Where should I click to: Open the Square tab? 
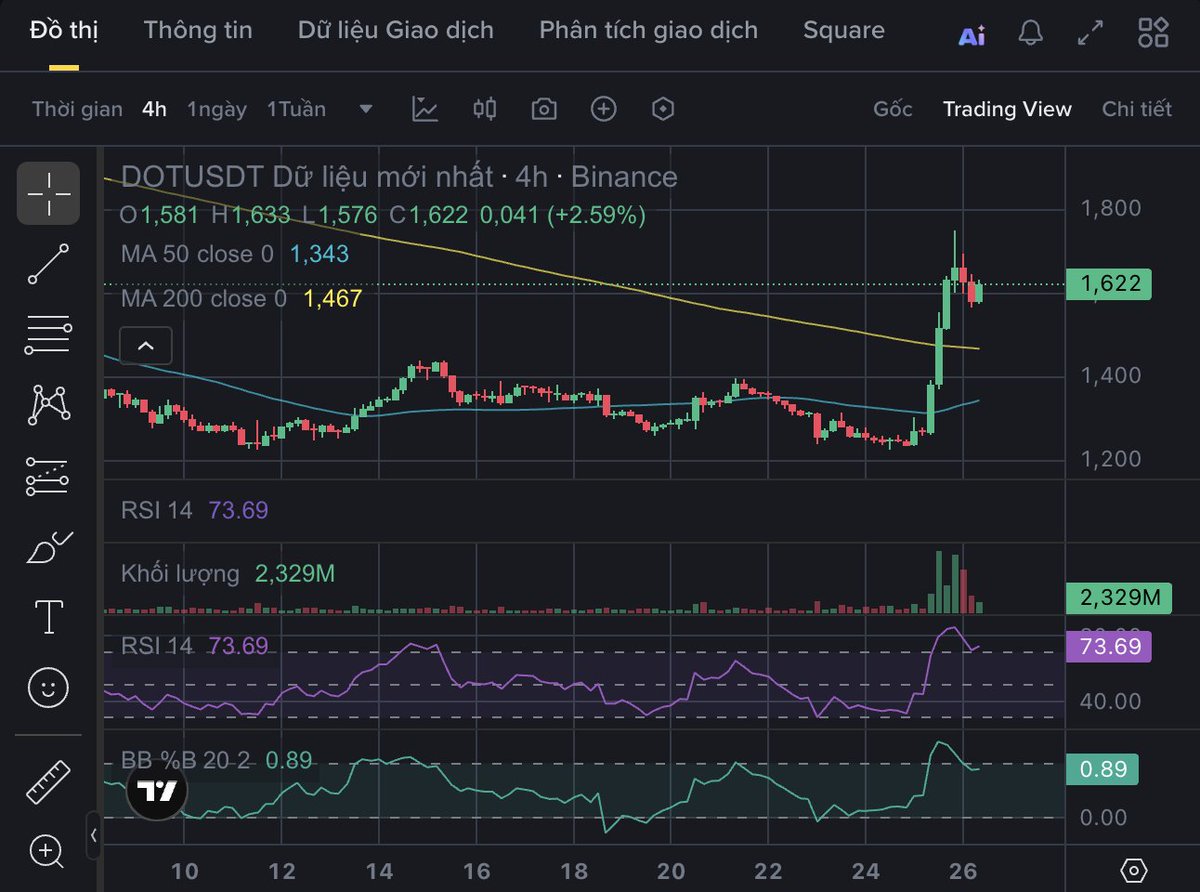click(844, 30)
